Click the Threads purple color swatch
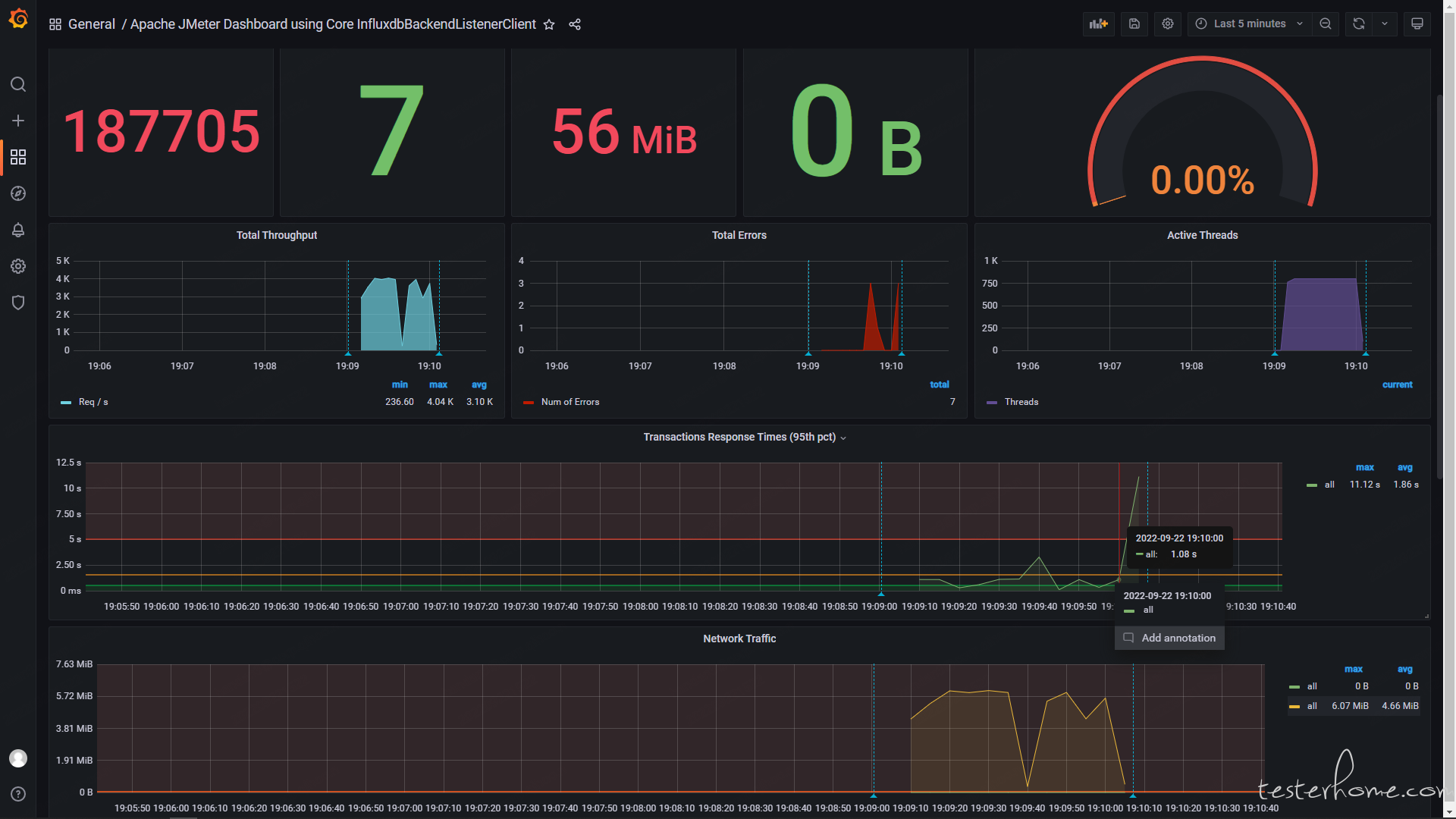Screen dimensions: 1456x819 coord(992,403)
